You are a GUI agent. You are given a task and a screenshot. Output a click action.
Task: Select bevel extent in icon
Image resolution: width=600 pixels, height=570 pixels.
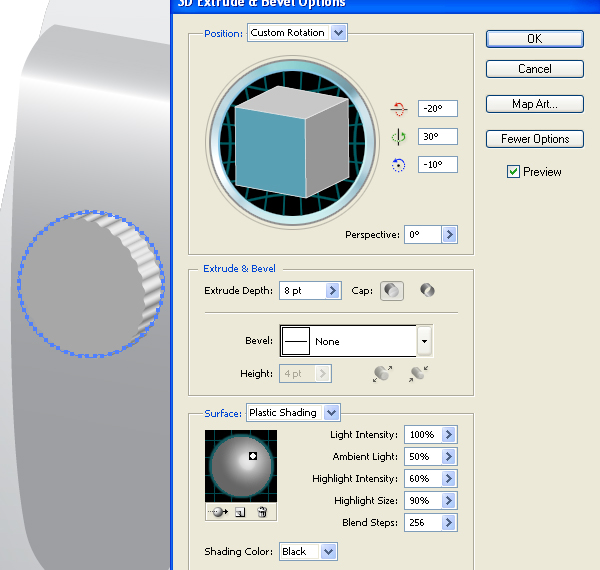coord(418,374)
